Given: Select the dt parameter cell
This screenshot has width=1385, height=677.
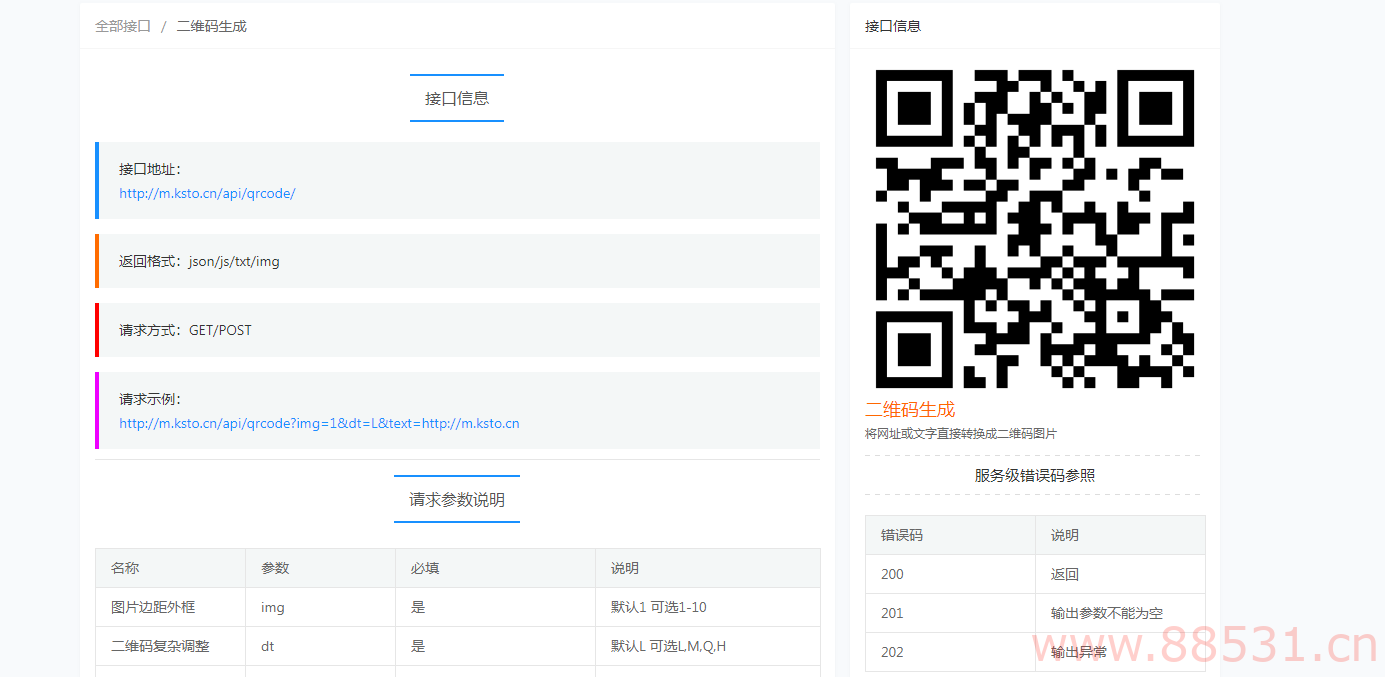Looking at the screenshot, I should pyautogui.click(x=268, y=646).
